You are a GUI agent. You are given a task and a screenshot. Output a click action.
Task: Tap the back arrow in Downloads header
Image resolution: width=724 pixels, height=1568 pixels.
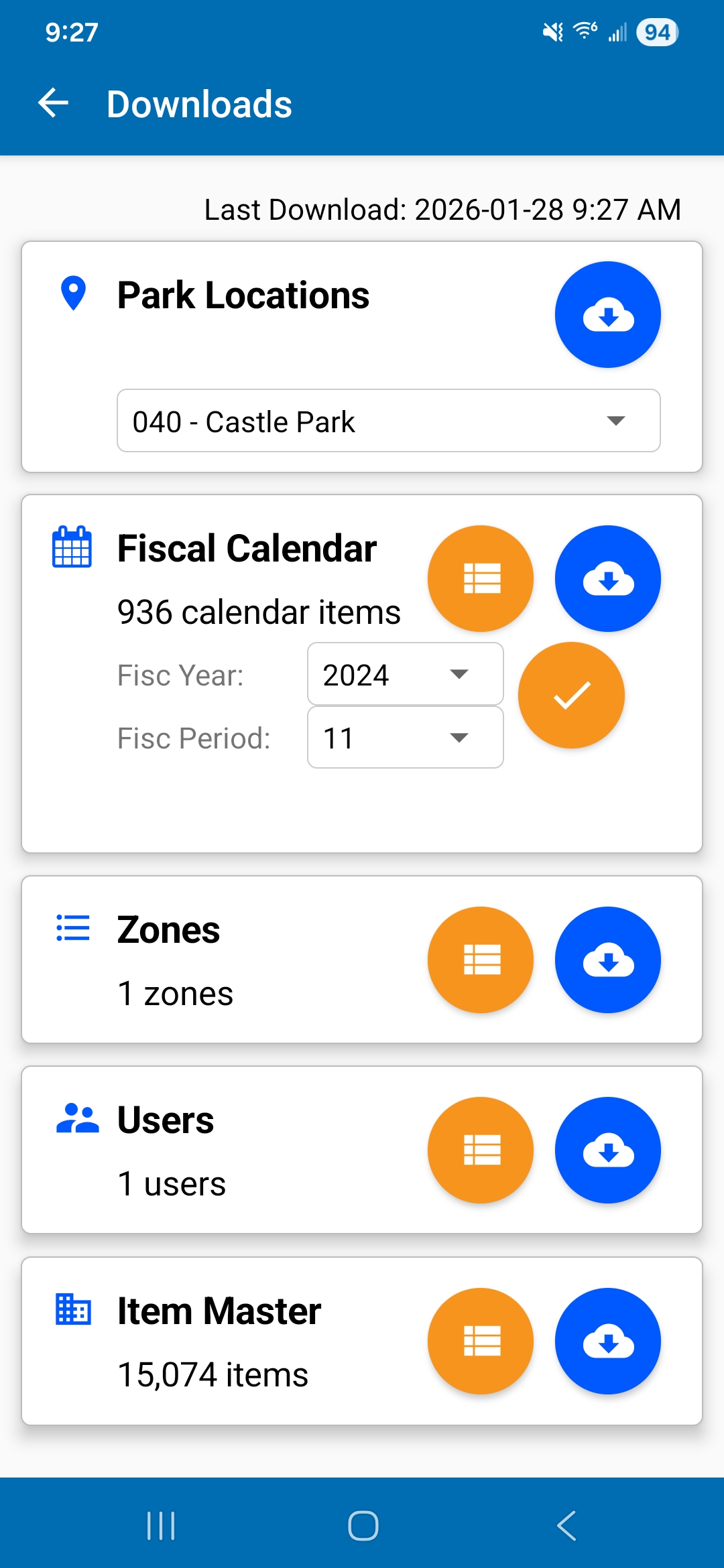point(54,104)
